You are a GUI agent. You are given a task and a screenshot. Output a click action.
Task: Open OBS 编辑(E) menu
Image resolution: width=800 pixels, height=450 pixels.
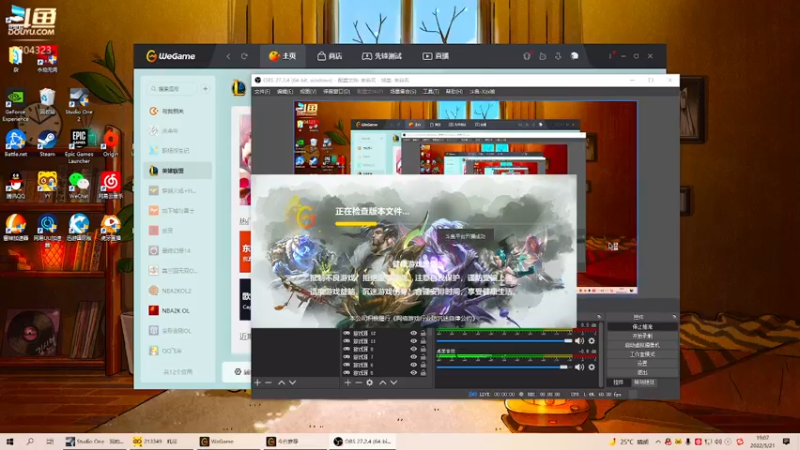tap(285, 91)
